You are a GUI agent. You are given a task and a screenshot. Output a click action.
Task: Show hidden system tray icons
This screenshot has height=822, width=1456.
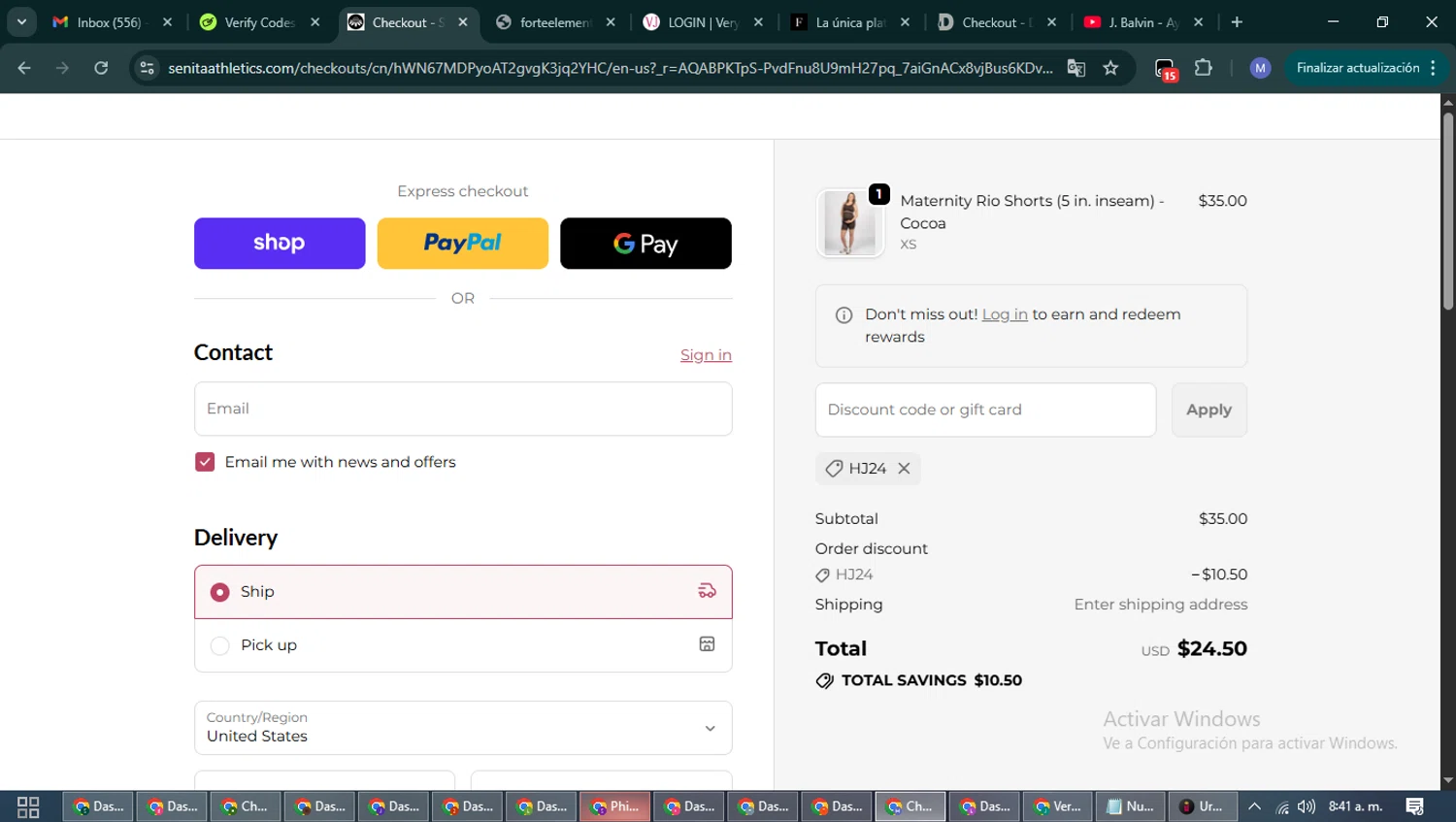[x=1255, y=806]
